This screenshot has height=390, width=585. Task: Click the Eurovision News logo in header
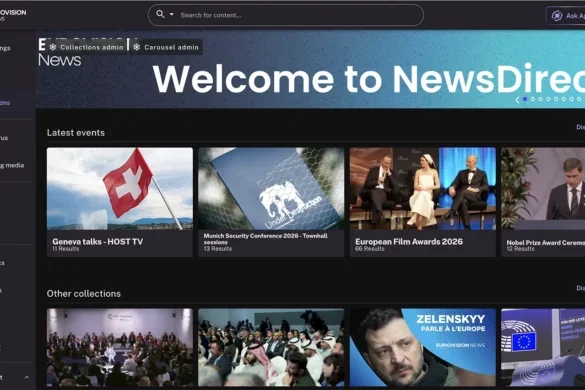tap(13, 14)
